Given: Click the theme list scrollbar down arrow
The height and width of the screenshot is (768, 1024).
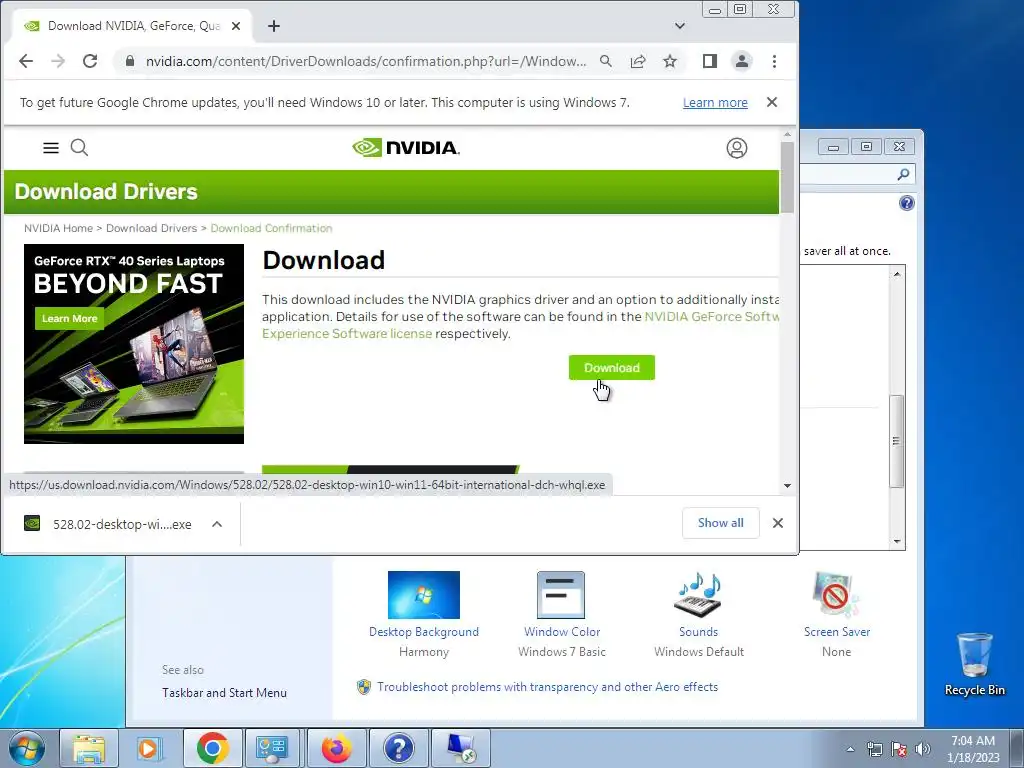Looking at the screenshot, I should [897, 541].
